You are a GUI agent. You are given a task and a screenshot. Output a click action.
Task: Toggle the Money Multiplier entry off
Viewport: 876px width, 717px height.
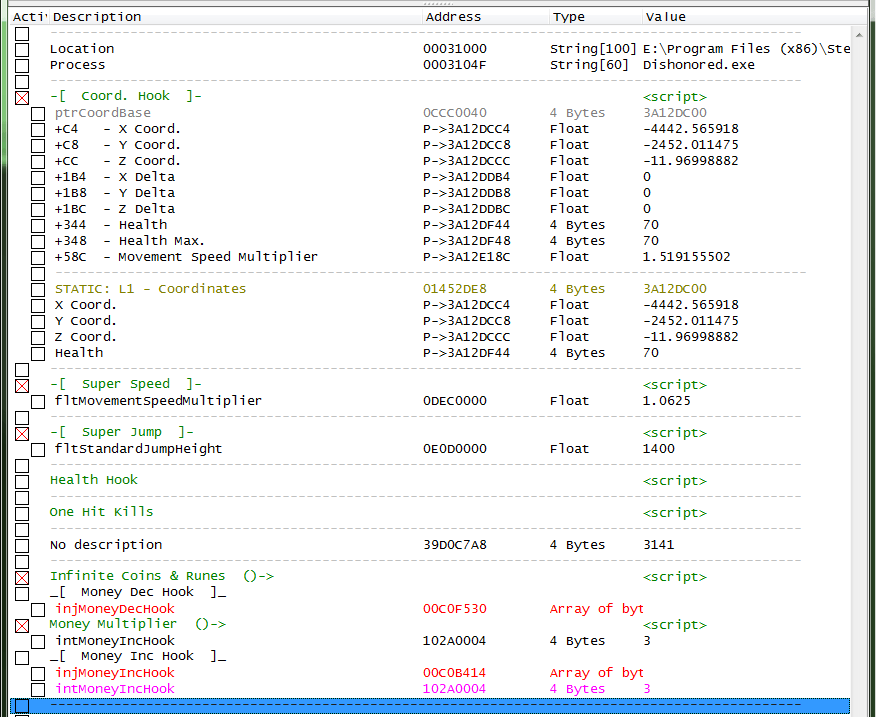pyautogui.click(x=23, y=624)
